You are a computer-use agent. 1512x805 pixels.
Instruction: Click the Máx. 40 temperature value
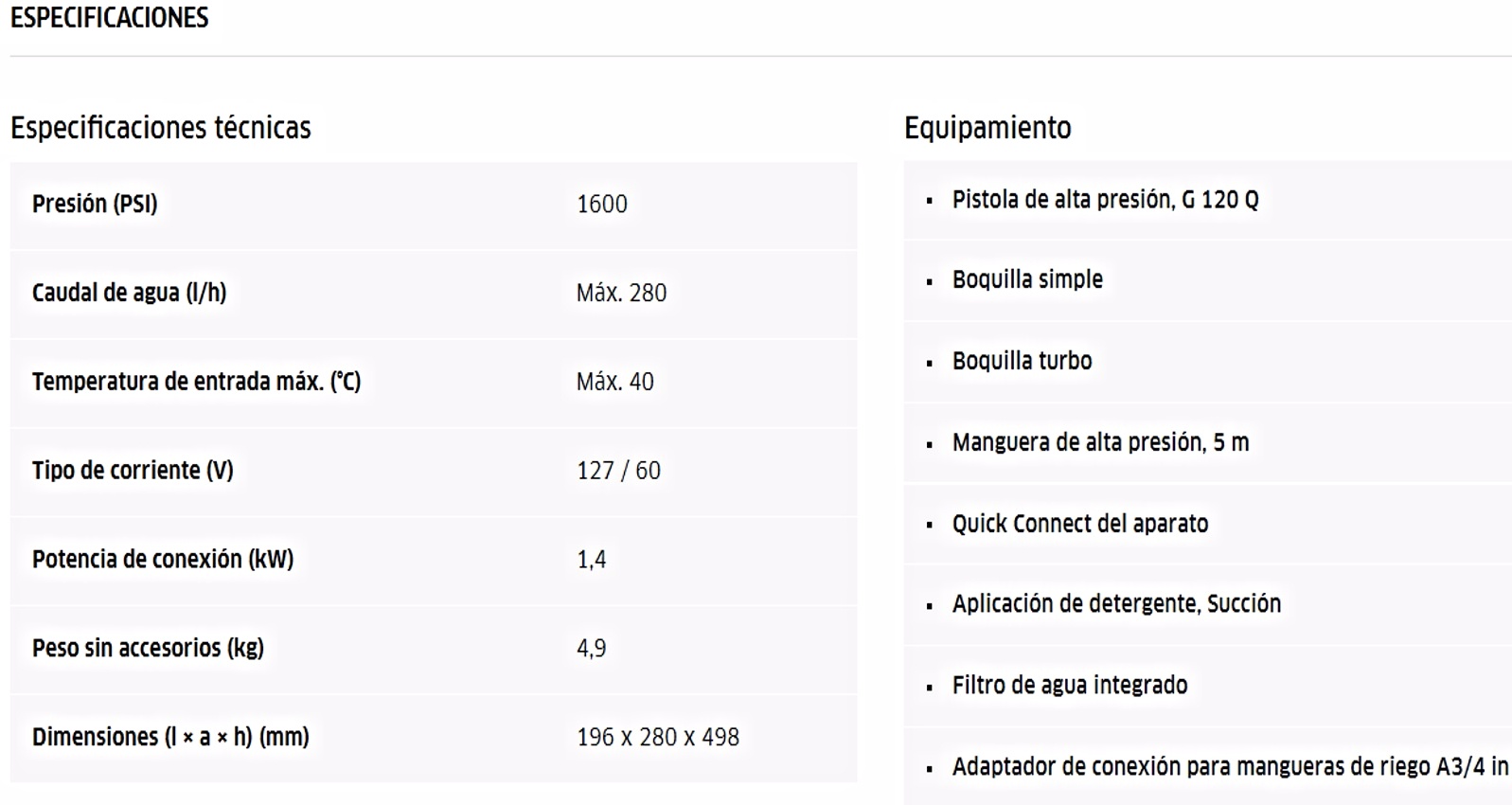(615, 382)
